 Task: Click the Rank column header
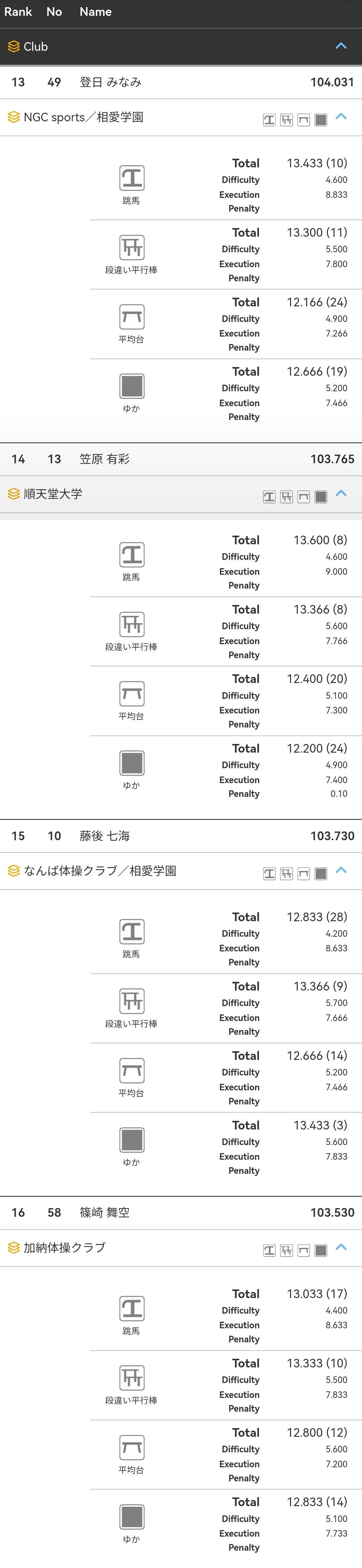click(18, 12)
